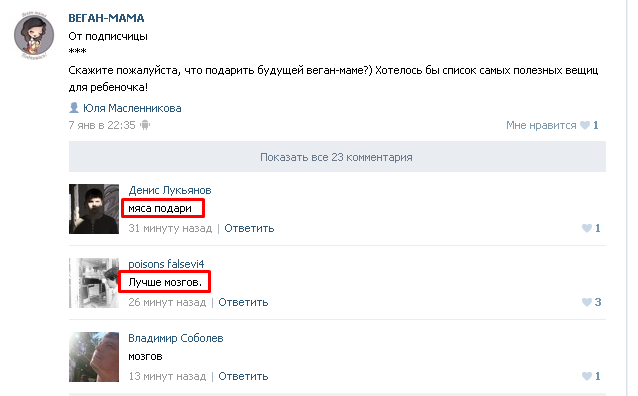Open poisons falsevi4 profile link
This screenshot has height=396, width=638.
coord(166,264)
